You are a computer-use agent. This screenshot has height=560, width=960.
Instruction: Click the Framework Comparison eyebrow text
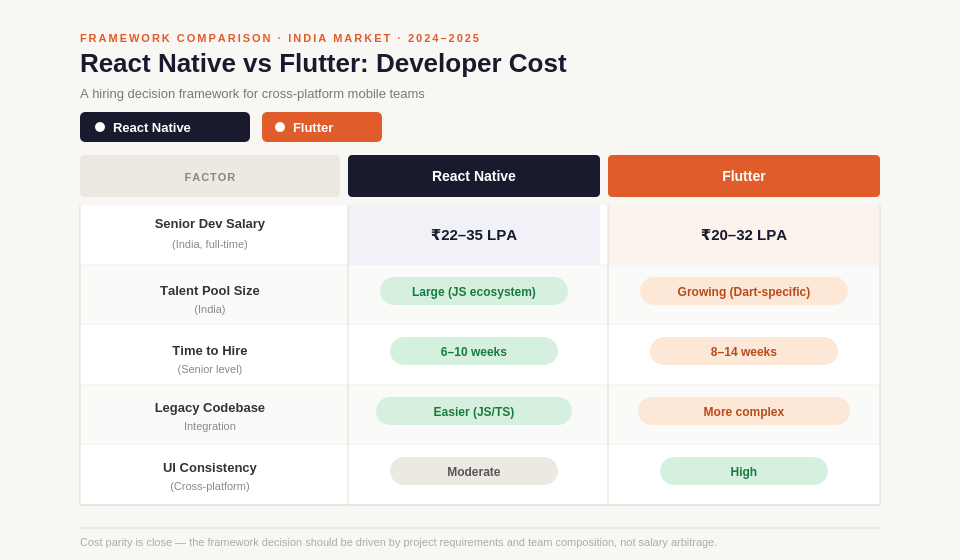coord(280,39)
